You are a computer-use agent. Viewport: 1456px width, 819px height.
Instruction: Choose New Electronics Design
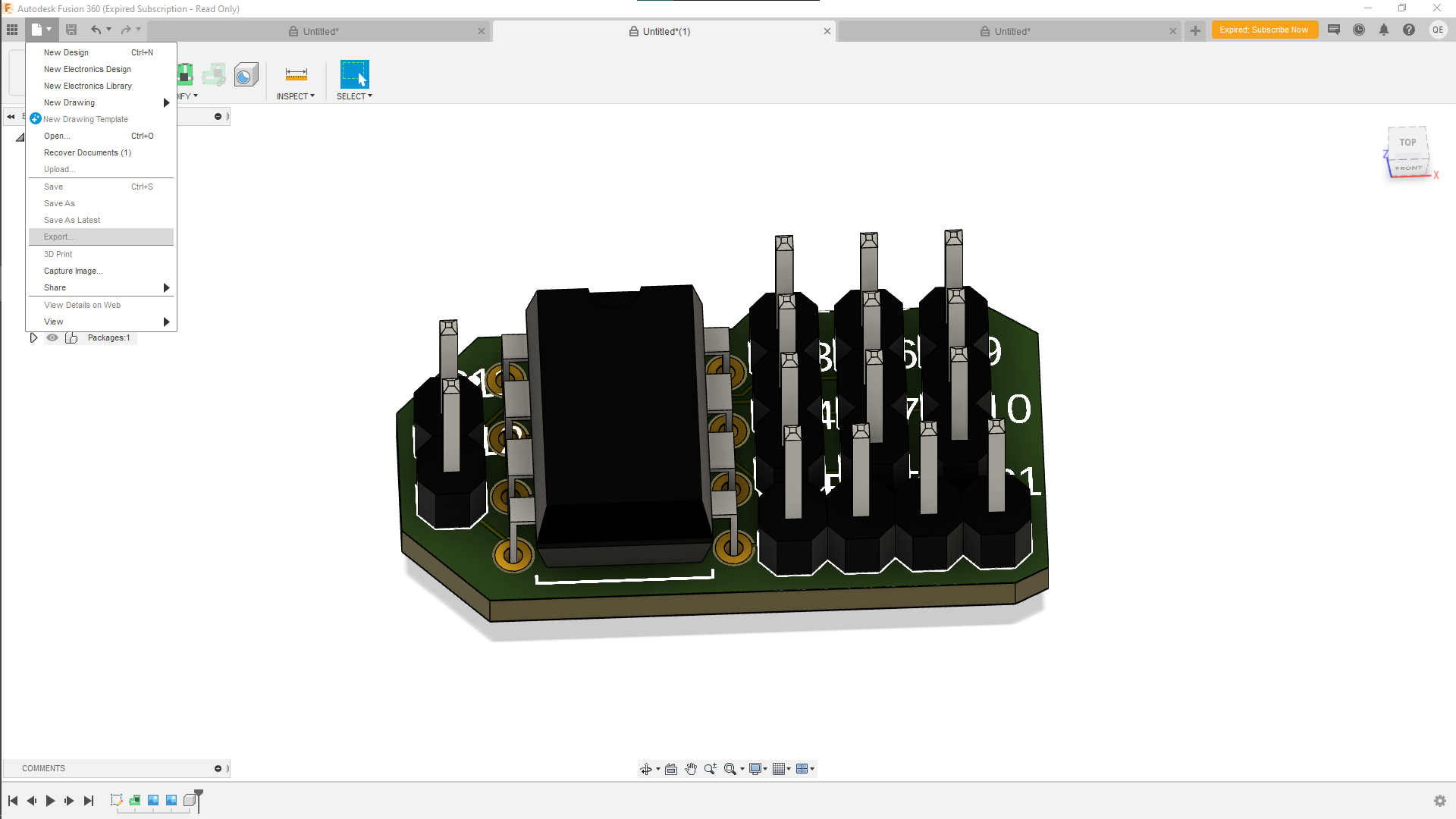101,69
